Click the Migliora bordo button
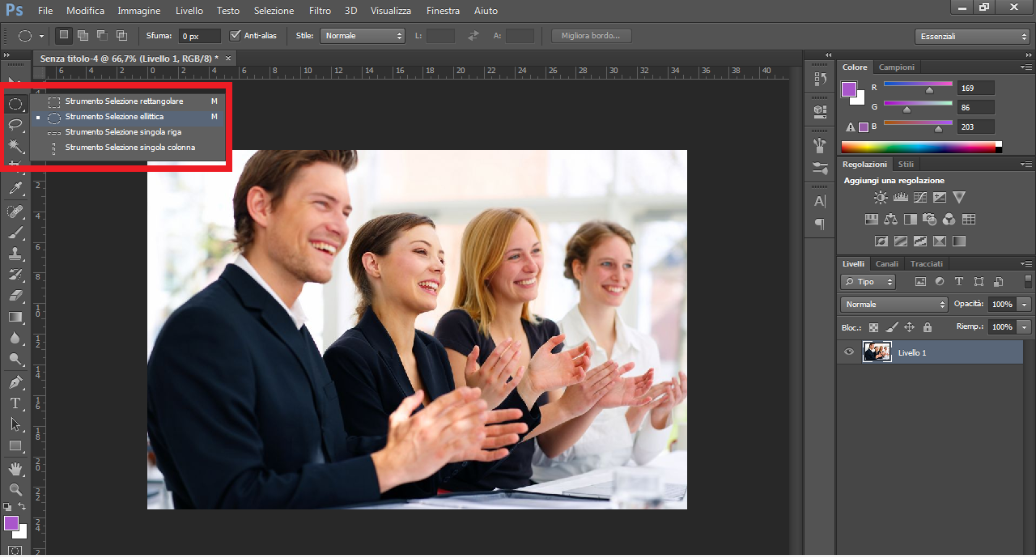 [x=591, y=36]
